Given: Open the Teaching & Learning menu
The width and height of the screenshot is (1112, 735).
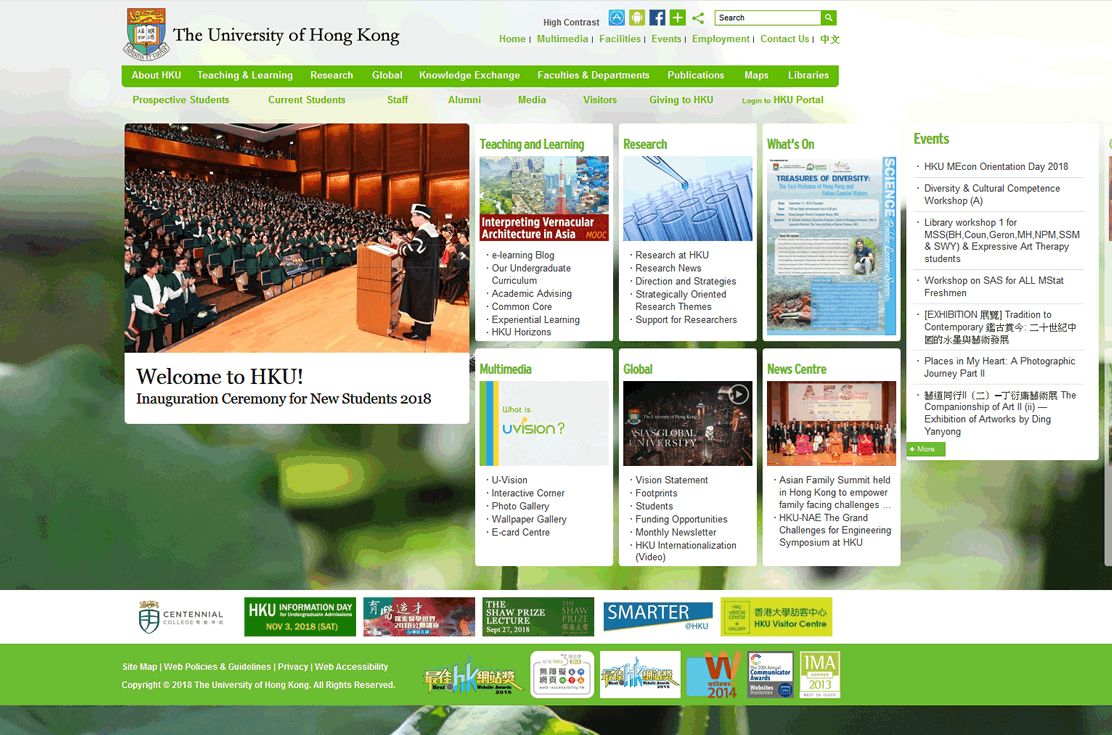Looking at the screenshot, I should [x=245, y=75].
